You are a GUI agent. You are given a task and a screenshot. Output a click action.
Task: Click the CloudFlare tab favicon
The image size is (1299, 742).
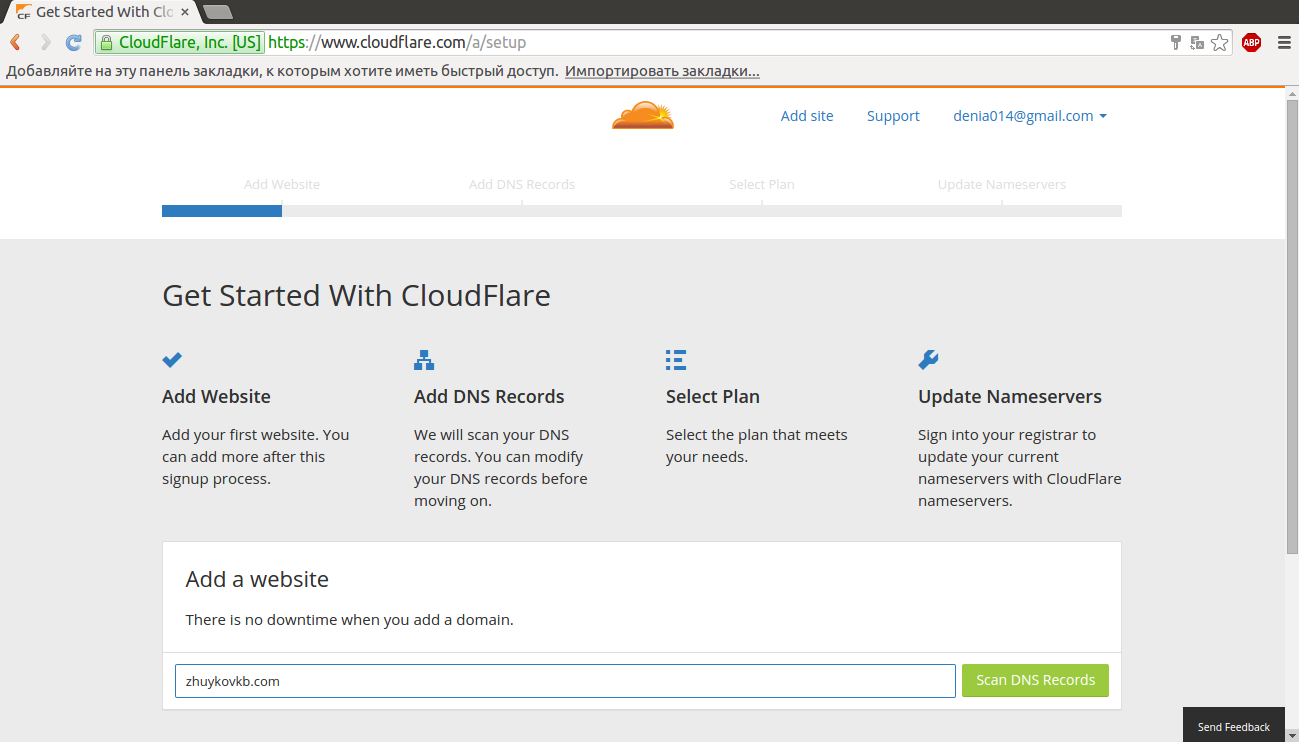23,12
